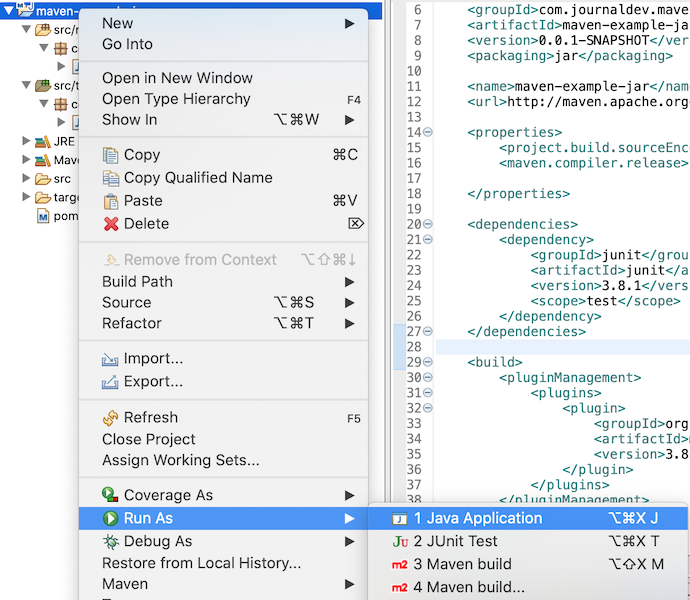Image resolution: width=690 pixels, height=600 pixels.
Task: Select New in the context menu
Action: click(x=224, y=23)
